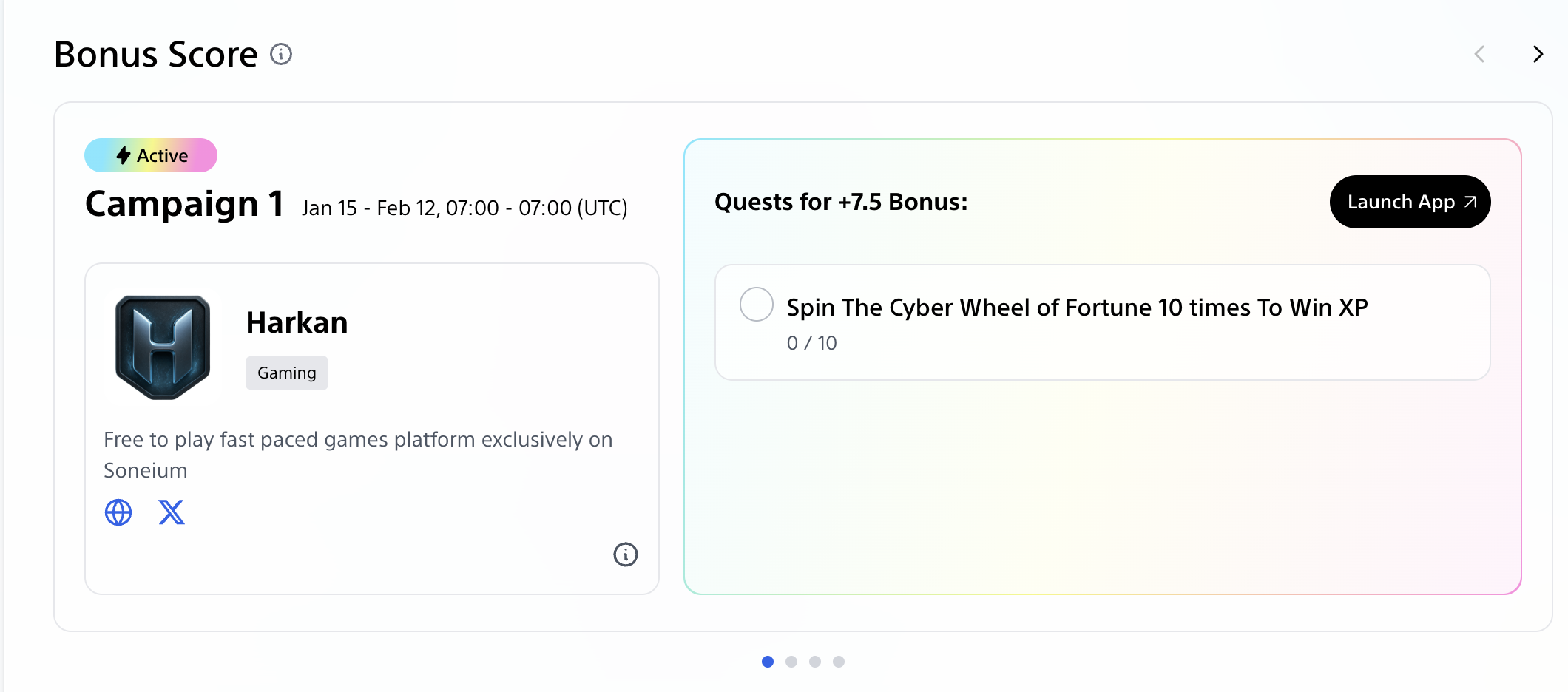1568x692 pixels.
Task: Open Harkan's X (Twitter) profile icon
Action: point(172,512)
